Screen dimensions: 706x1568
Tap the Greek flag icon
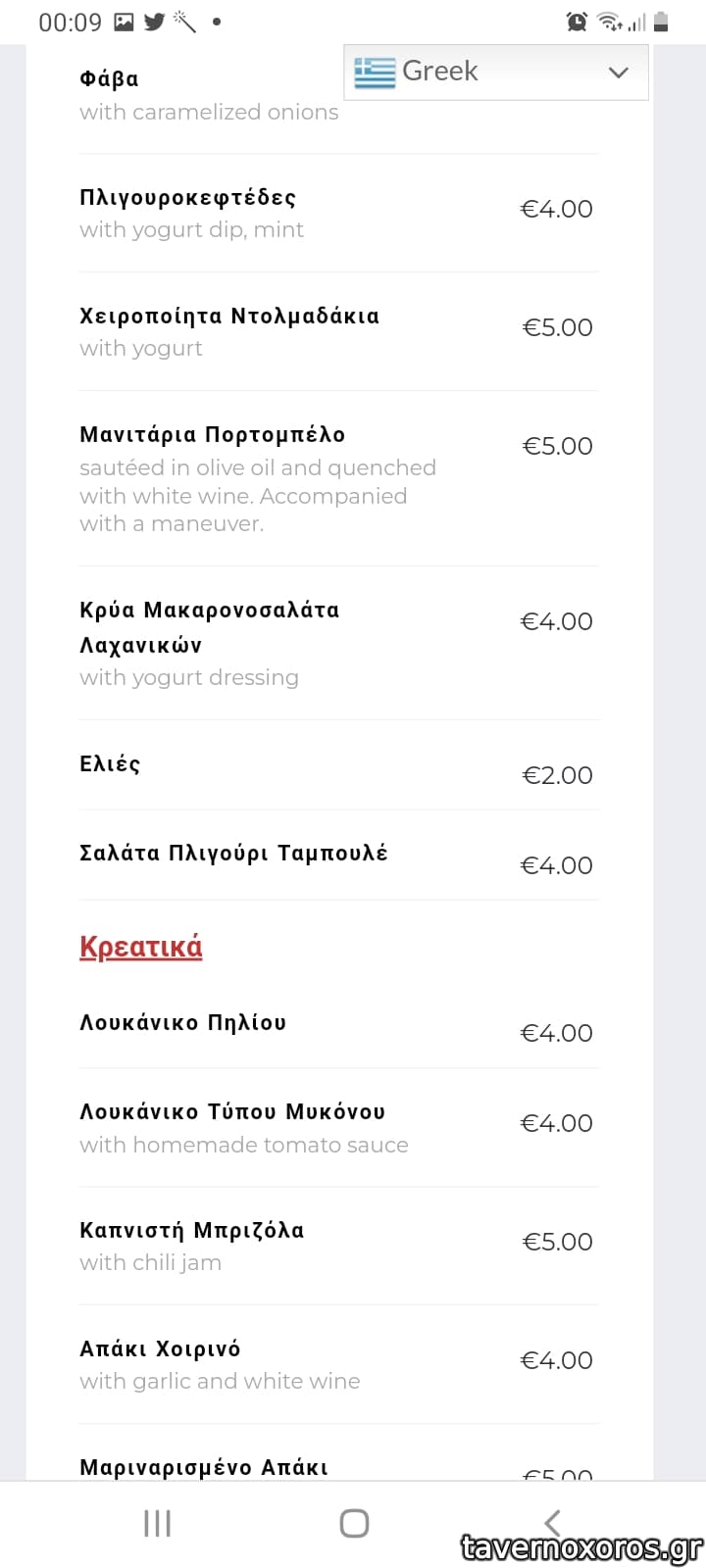click(375, 72)
